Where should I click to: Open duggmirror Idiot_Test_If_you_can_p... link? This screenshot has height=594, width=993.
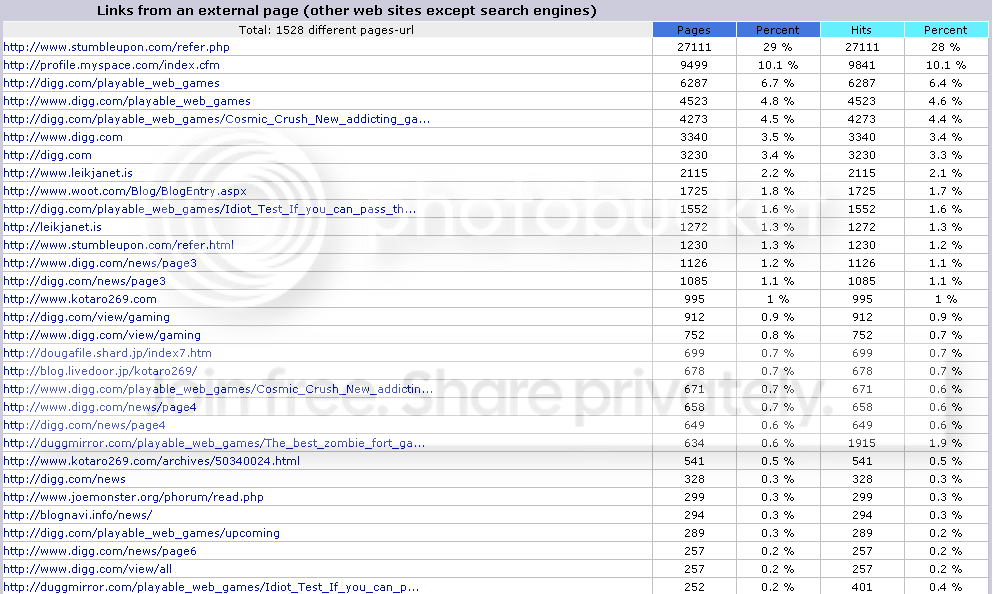(x=212, y=587)
